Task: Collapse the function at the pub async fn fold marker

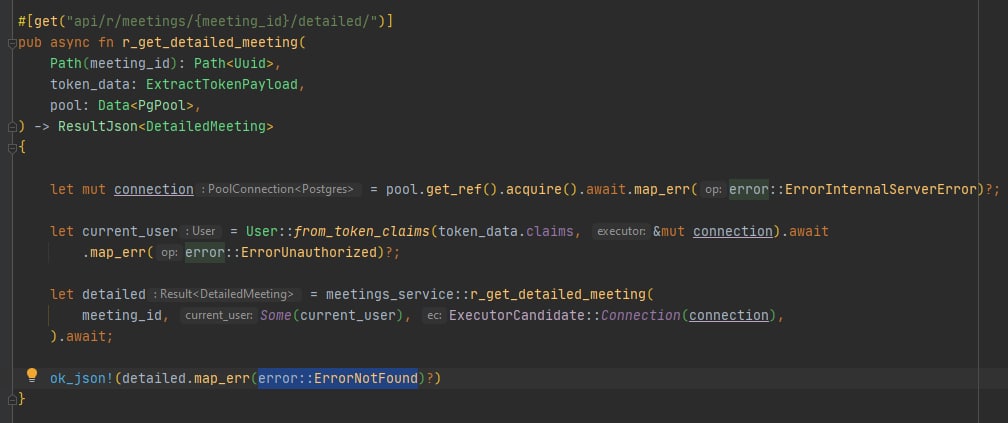Action: coord(12,43)
